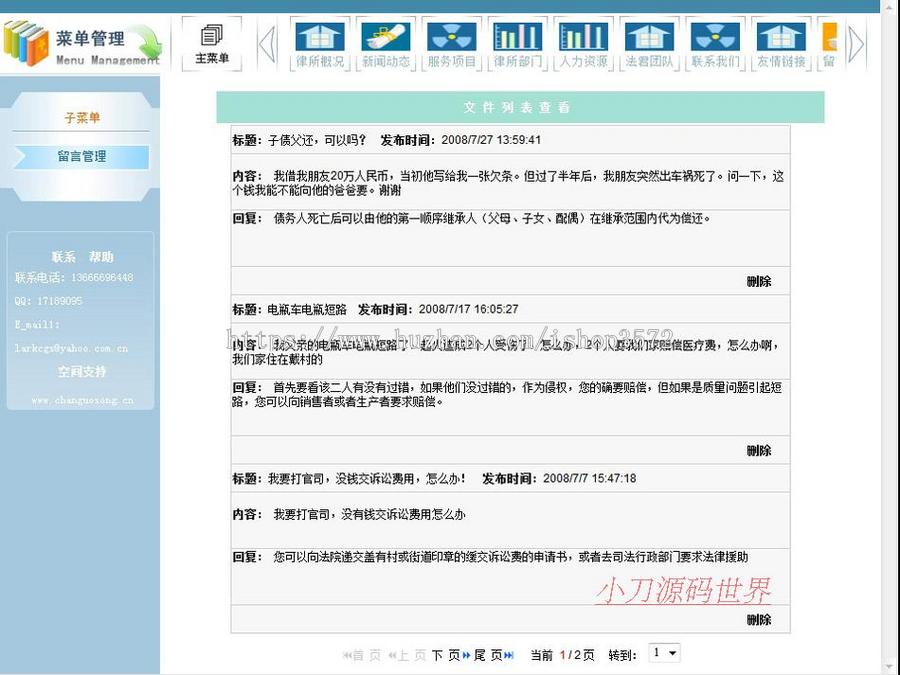Open the 人力资源 resources icon

pyautogui.click(x=584, y=42)
